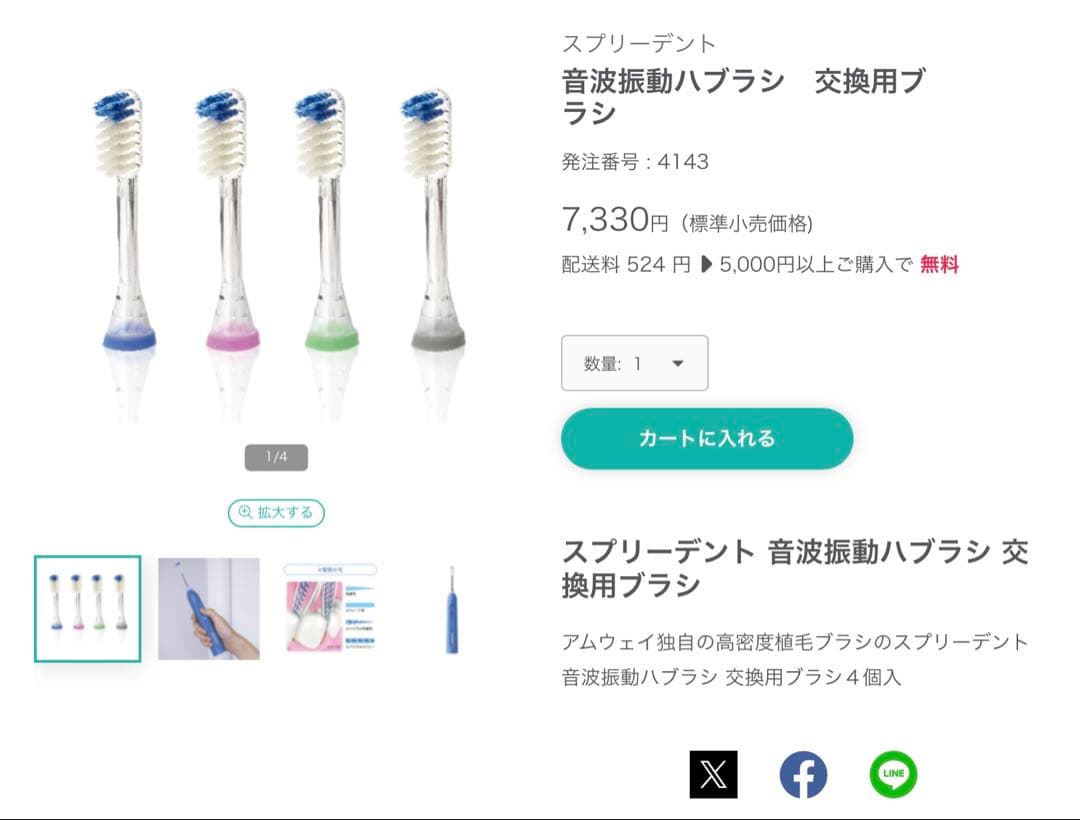Viewport: 1080px width, 820px height.
Task: Select the bristle feature diagram thumbnail
Action: click(329, 608)
